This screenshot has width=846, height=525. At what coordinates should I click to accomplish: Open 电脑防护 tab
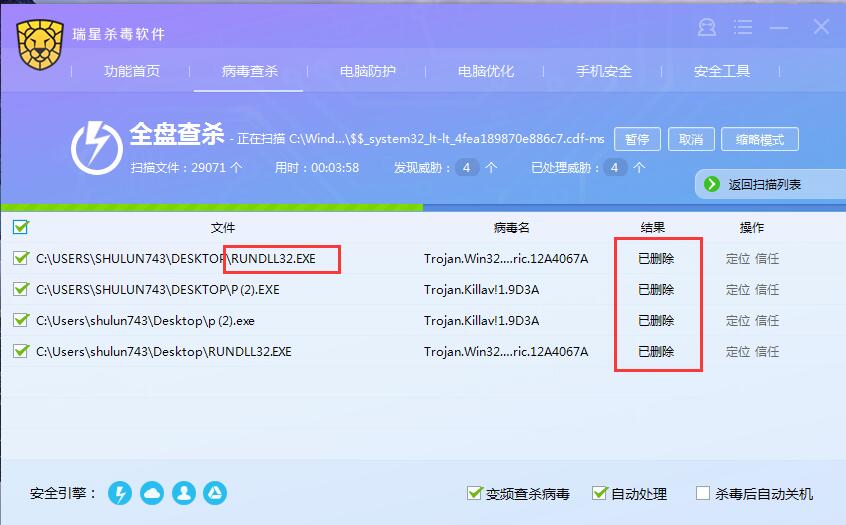tap(368, 71)
